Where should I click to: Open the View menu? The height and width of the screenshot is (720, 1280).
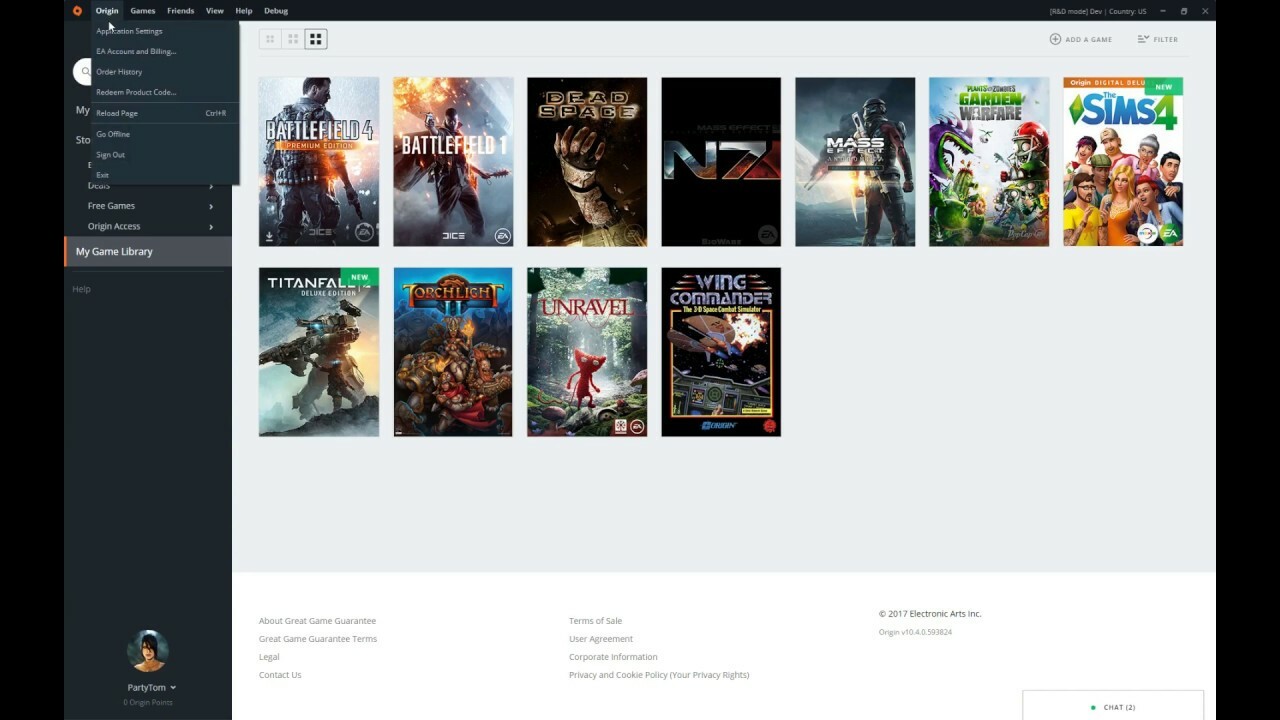coord(215,11)
